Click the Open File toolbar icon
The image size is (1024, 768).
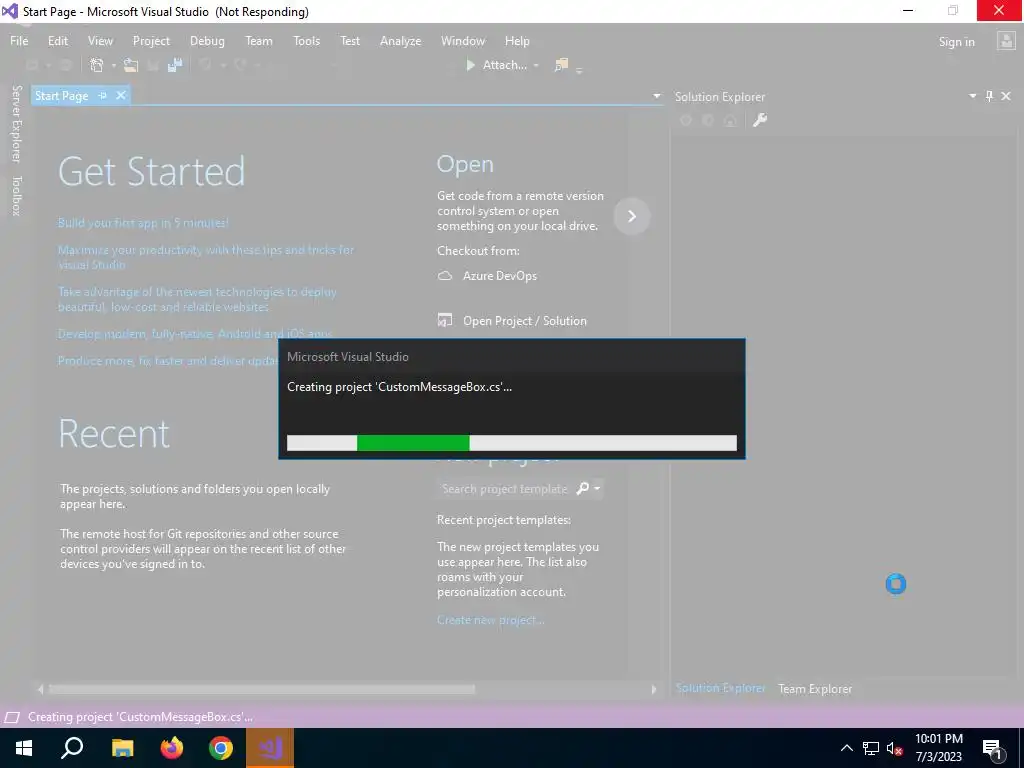[131, 65]
